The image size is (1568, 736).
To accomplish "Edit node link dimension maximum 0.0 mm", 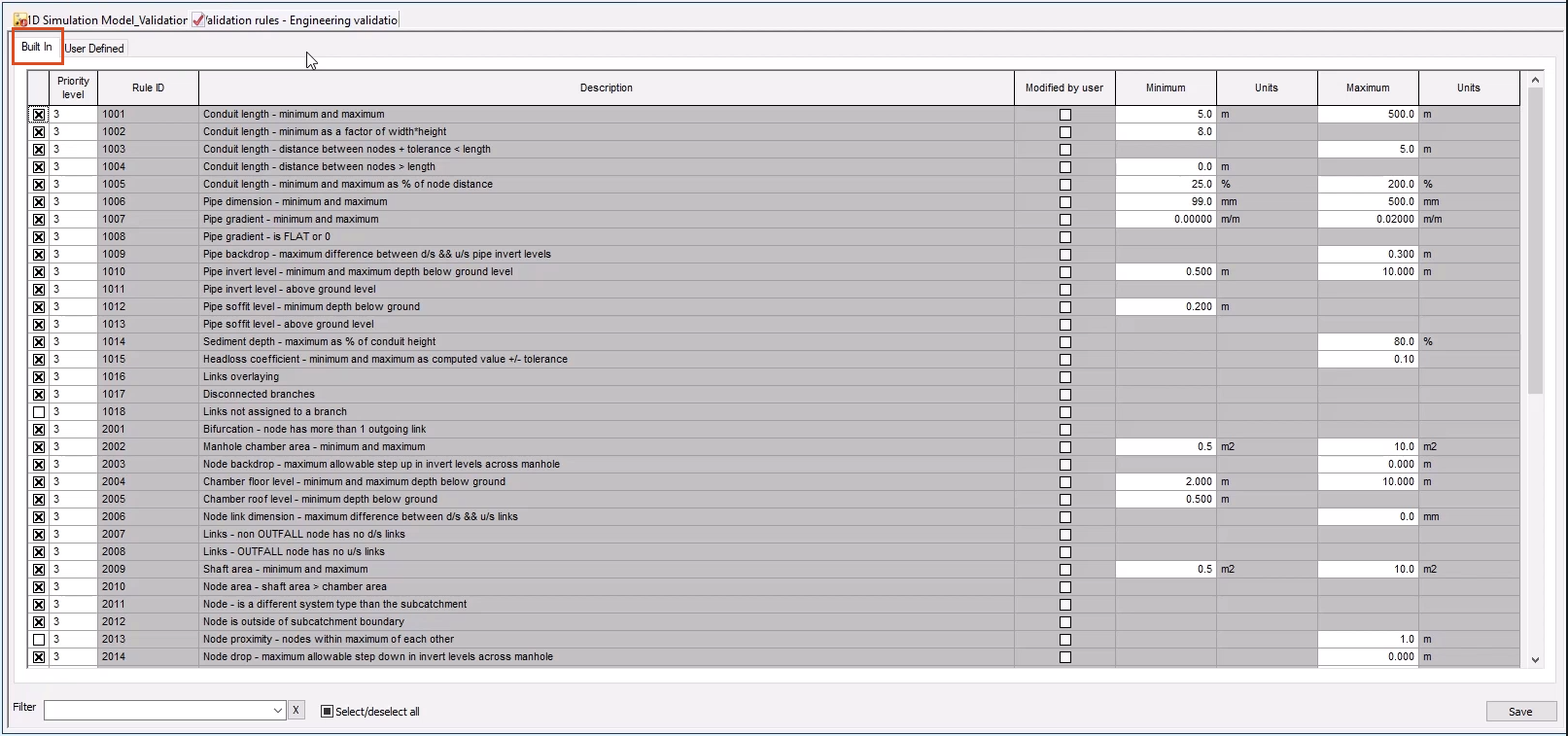I will [1368, 516].
